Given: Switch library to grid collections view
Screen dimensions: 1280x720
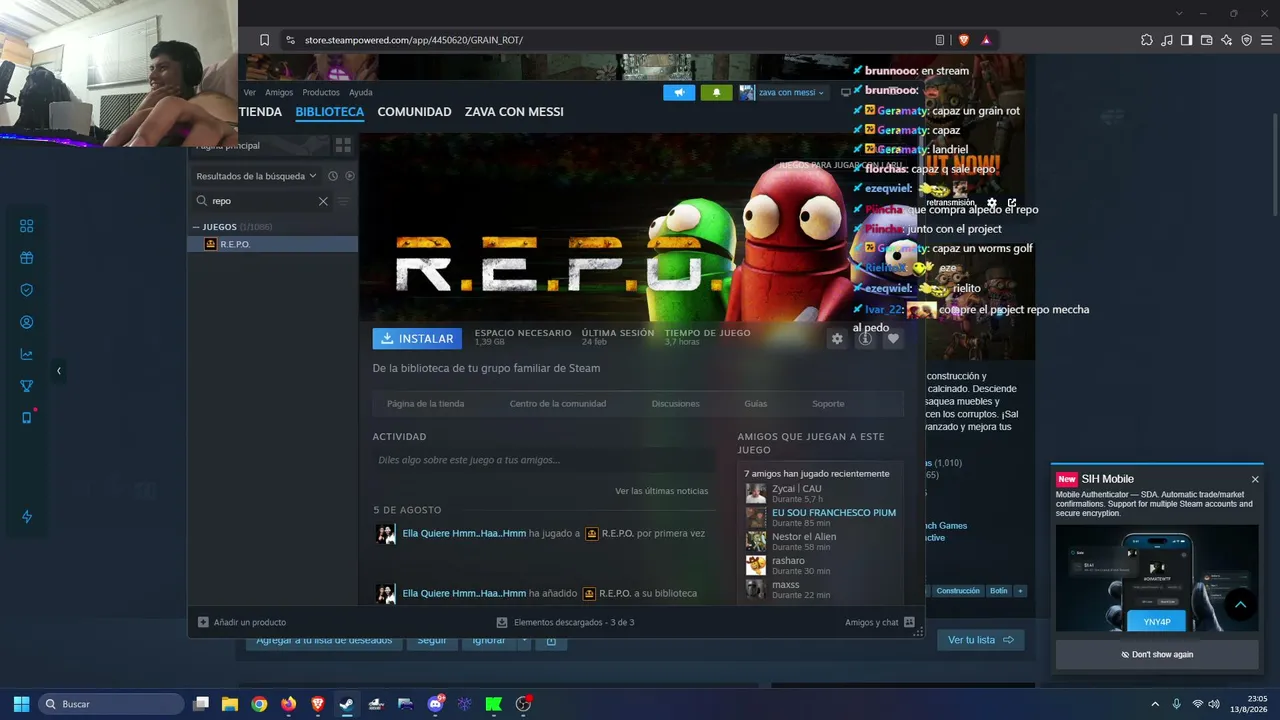Looking at the screenshot, I should [x=343, y=145].
